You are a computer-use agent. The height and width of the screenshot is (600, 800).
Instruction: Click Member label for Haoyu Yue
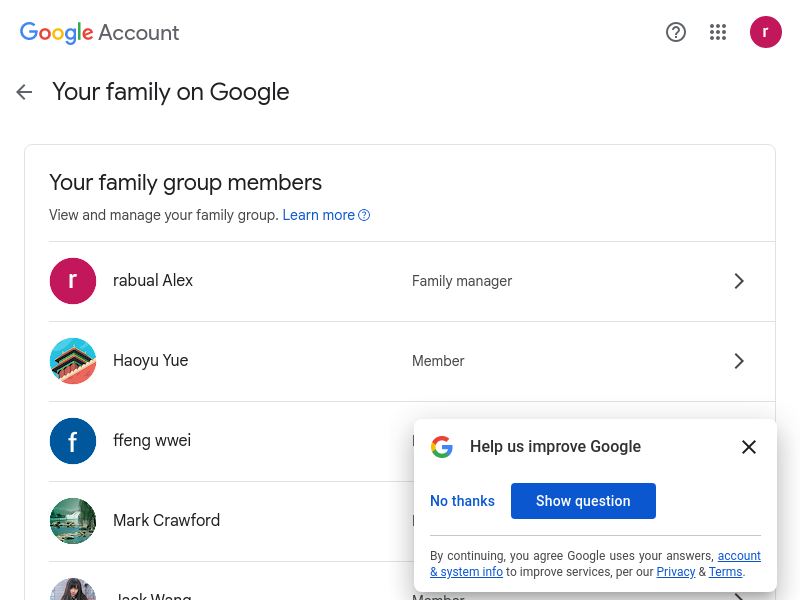(438, 361)
